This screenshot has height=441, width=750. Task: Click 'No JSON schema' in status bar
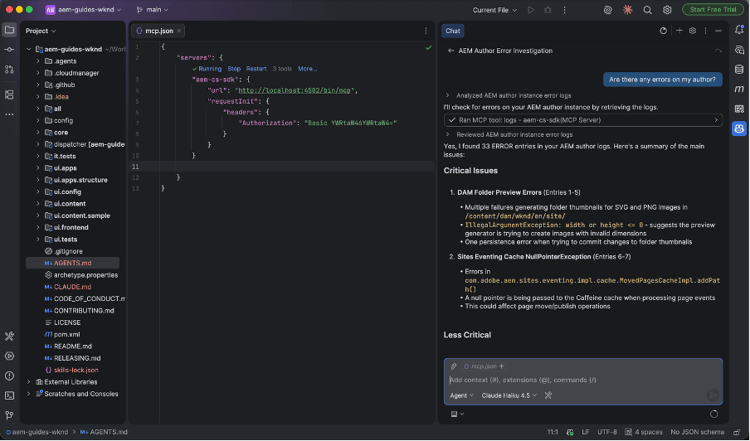pyautogui.click(x=697, y=432)
